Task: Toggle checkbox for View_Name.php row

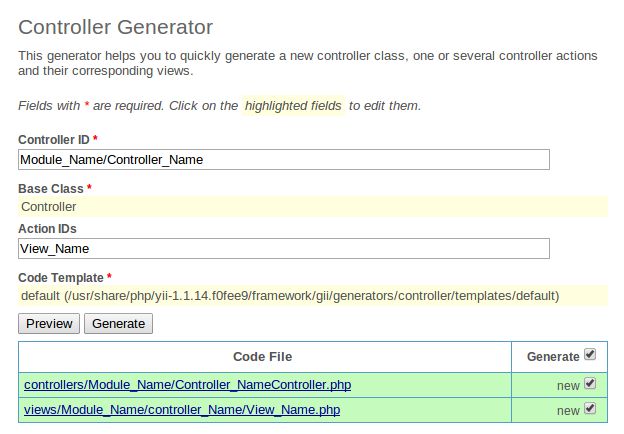Action: pyautogui.click(x=590, y=408)
